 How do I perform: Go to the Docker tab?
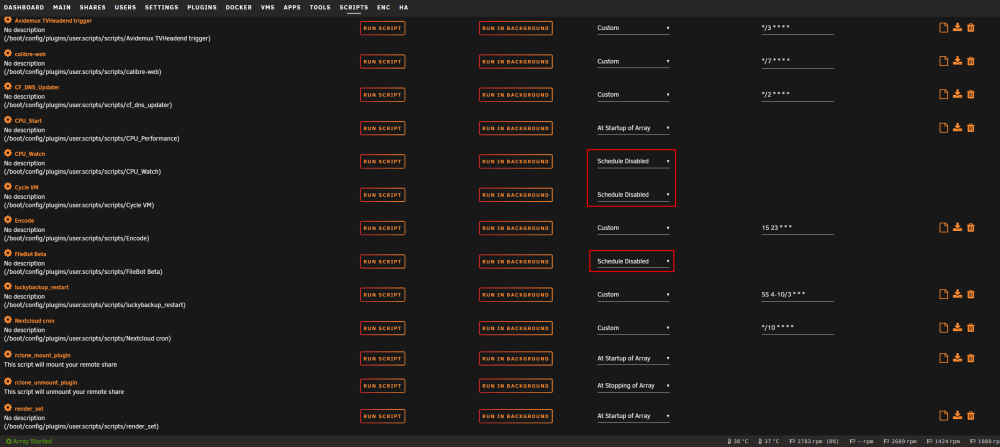pyautogui.click(x=240, y=8)
